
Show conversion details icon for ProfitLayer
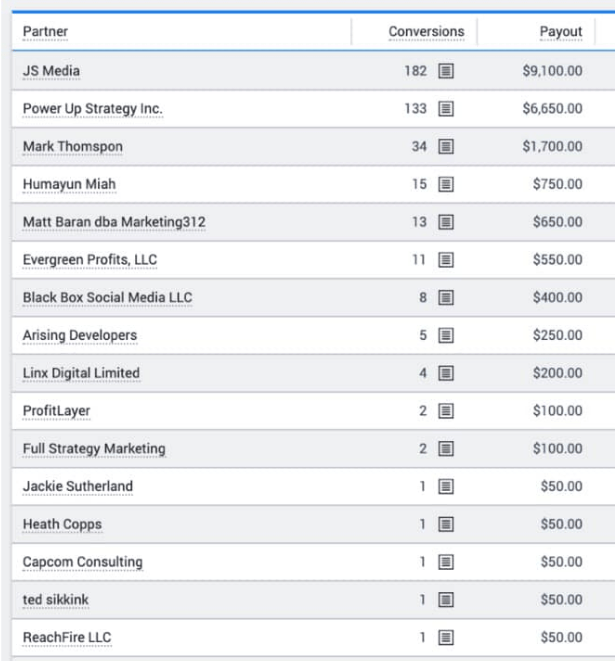pos(446,411)
